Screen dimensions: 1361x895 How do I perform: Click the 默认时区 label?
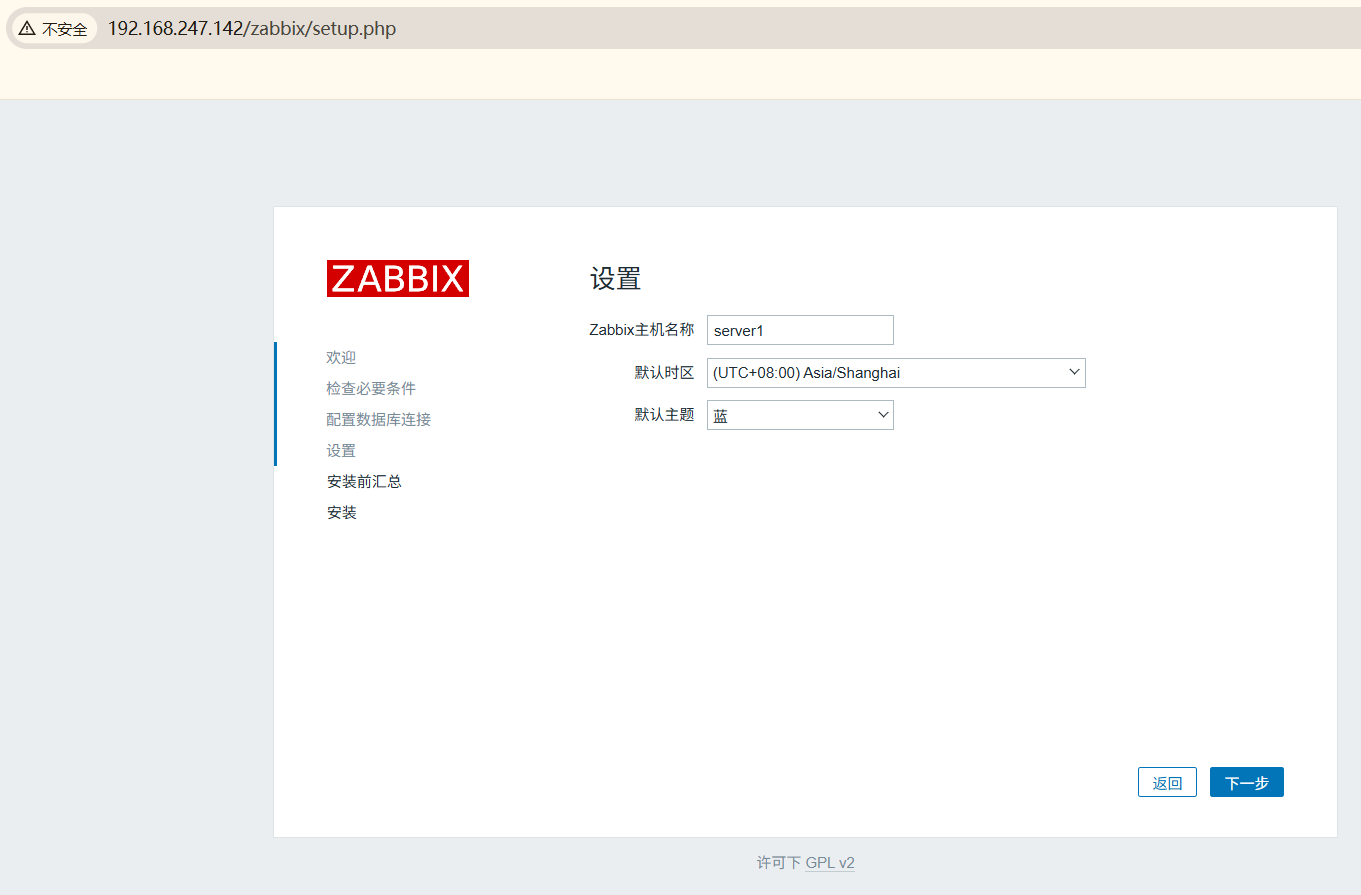point(664,373)
